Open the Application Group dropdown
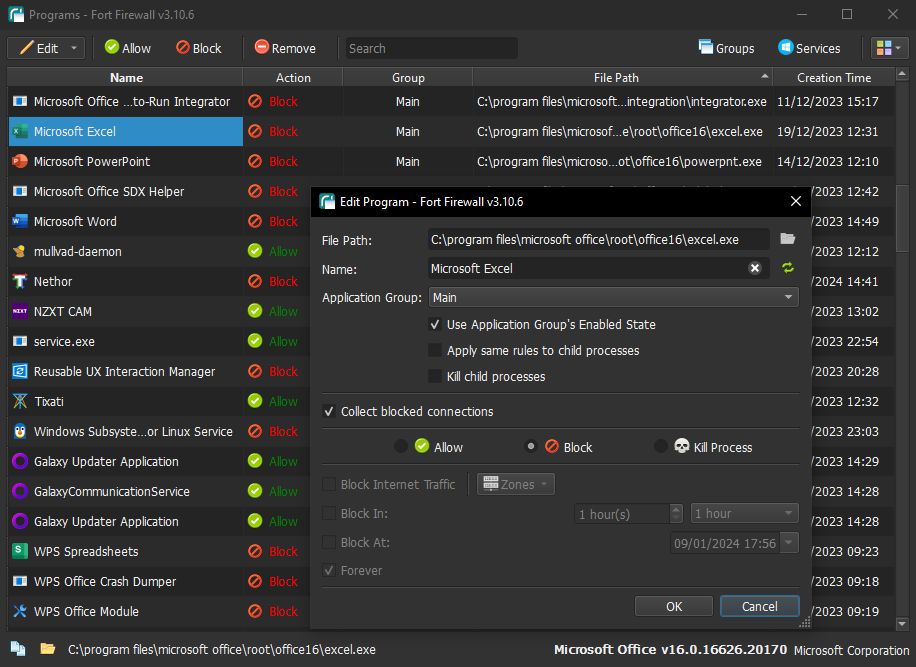The width and height of the screenshot is (916, 667). (x=612, y=297)
